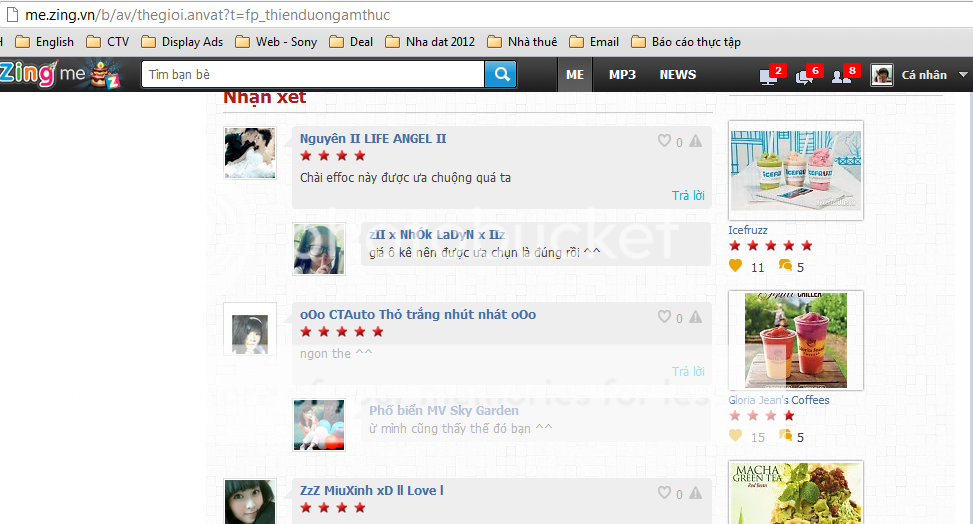Like Nguyên II LIFE ANGEL II's comment

[x=664, y=142]
